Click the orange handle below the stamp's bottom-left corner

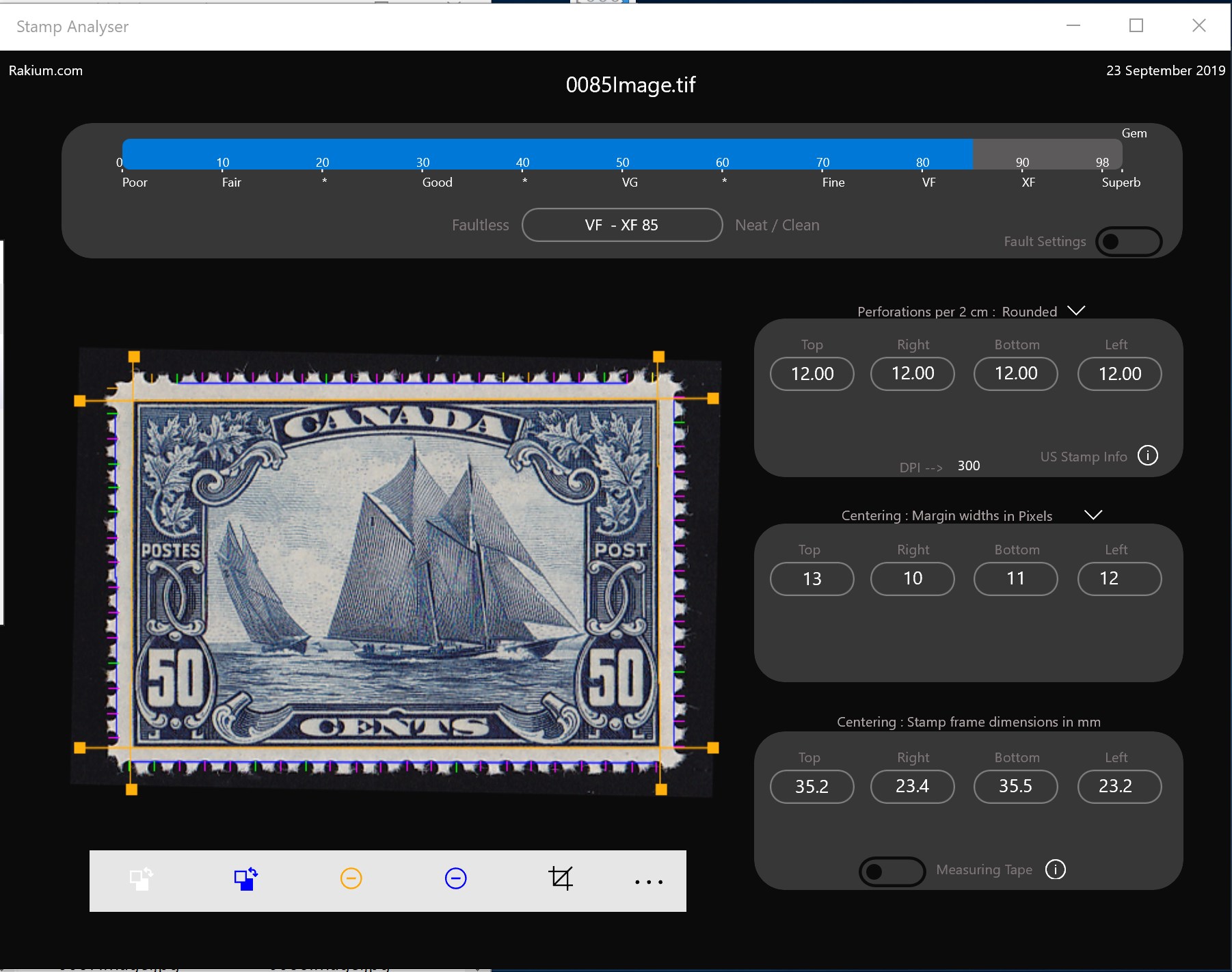(132, 789)
